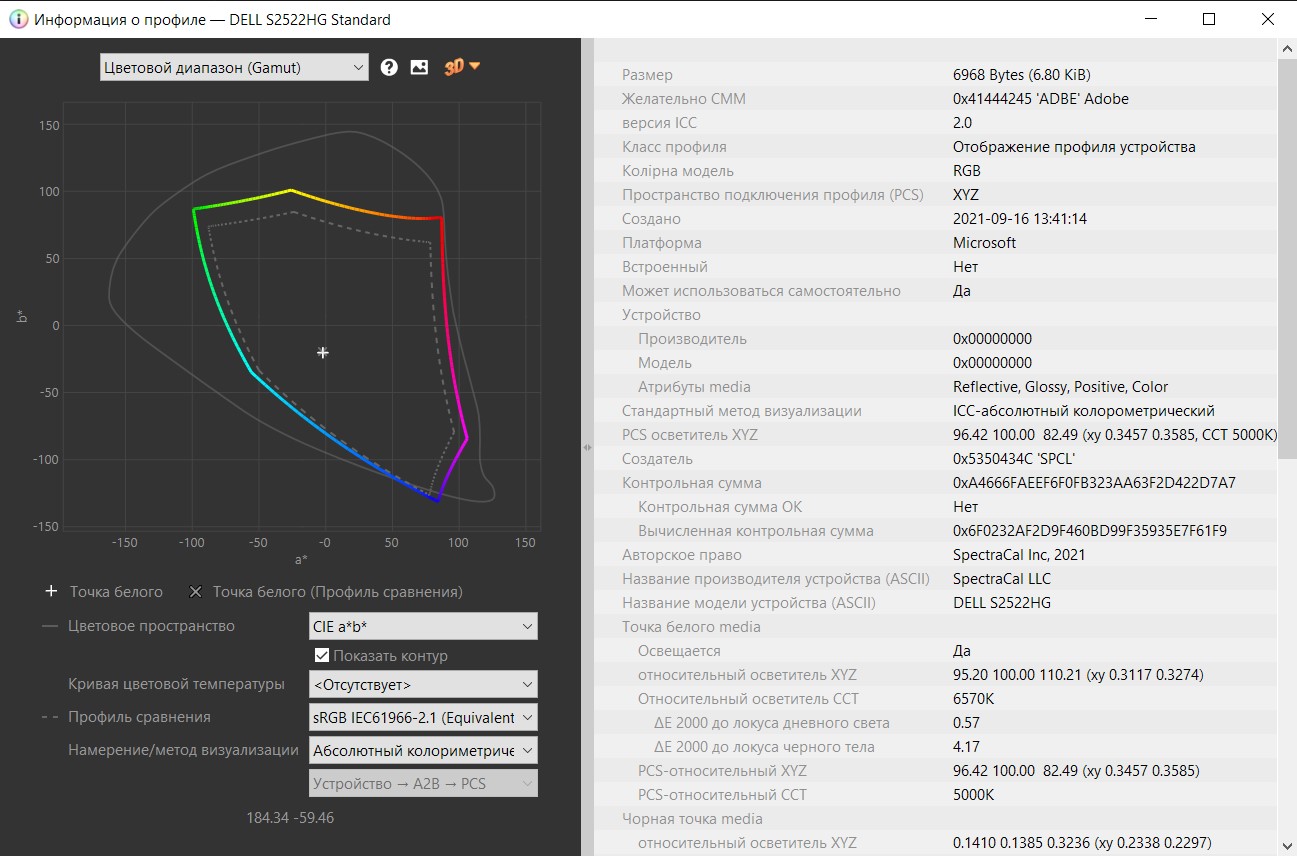Viewport: 1297px width, 856px height.
Task: Click the ICC-абсолютный колорометрический value
Action: [1084, 411]
